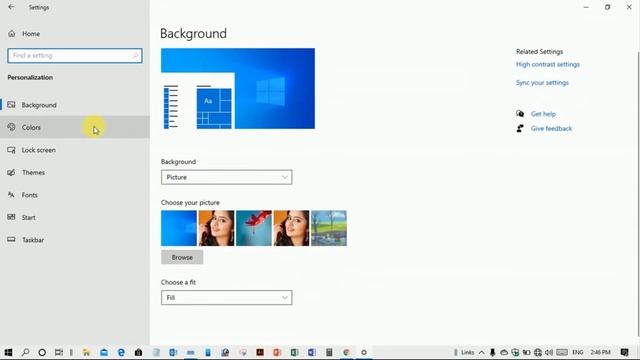Open Windows Security shield in tray
The width and height of the screenshot is (640, 360).
pos(515,352)
